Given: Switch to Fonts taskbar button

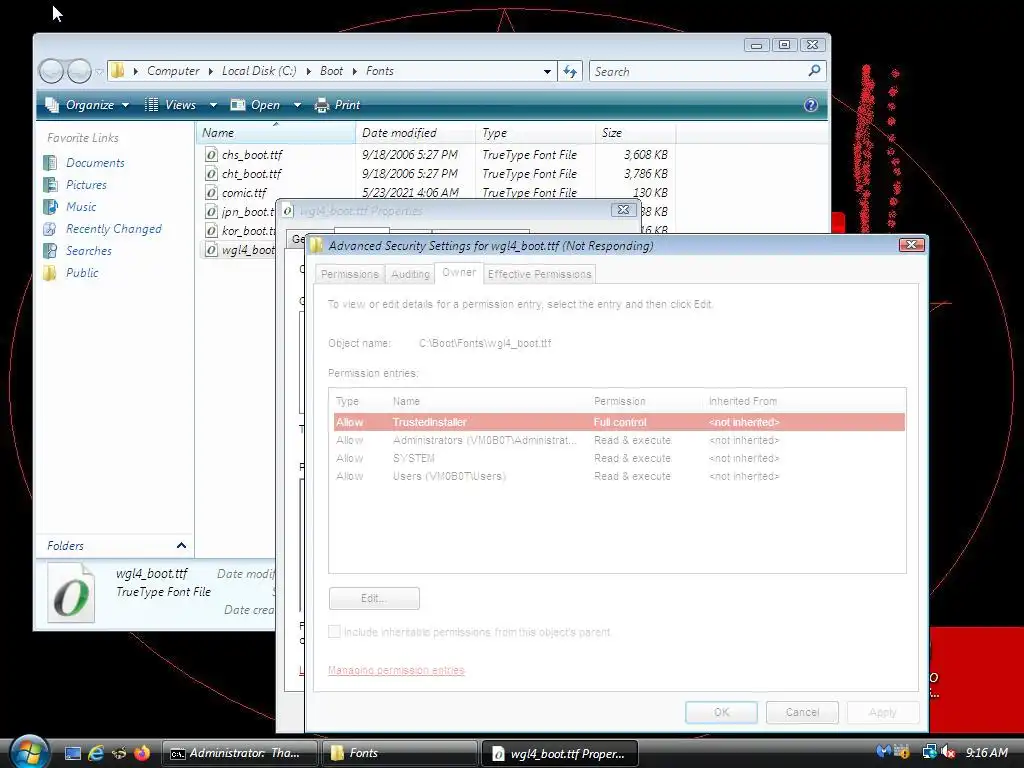Looking at the screenshot, I should [x=399, y=753].
